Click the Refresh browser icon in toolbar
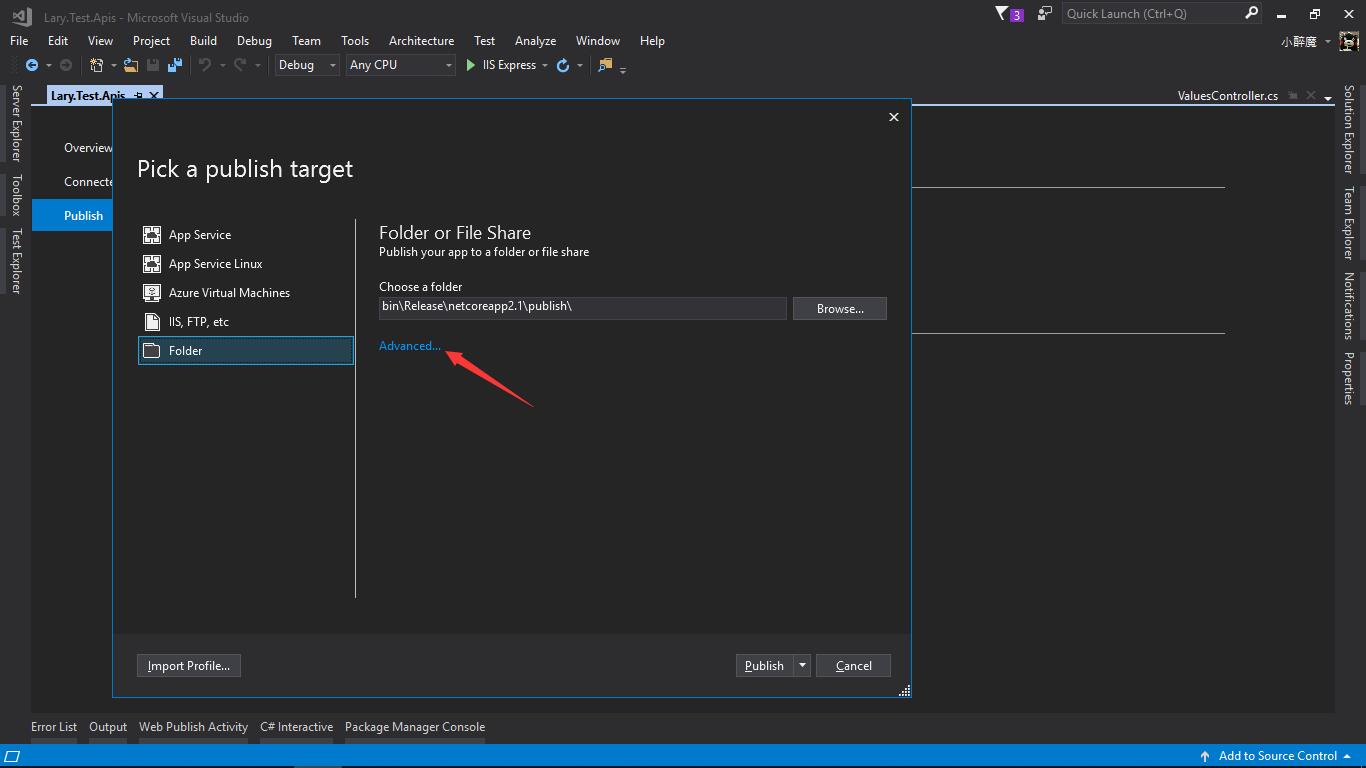This screenshot has height=768, width=1366. [563, 65]
